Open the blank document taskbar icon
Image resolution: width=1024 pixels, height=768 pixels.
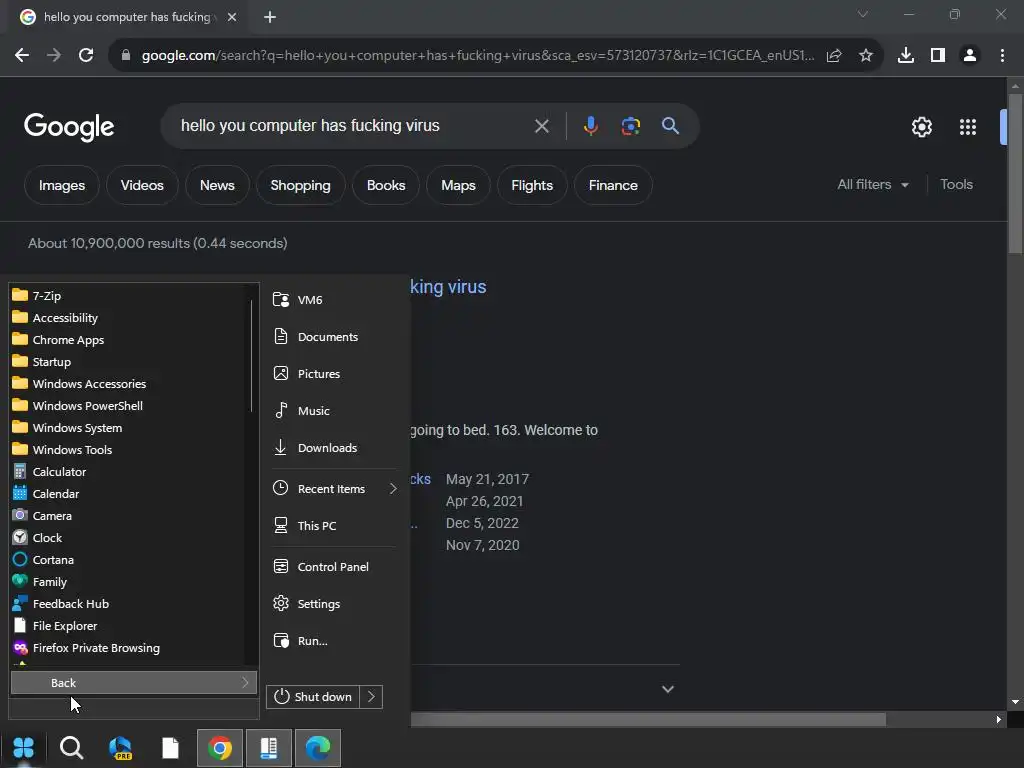point(170,748)
